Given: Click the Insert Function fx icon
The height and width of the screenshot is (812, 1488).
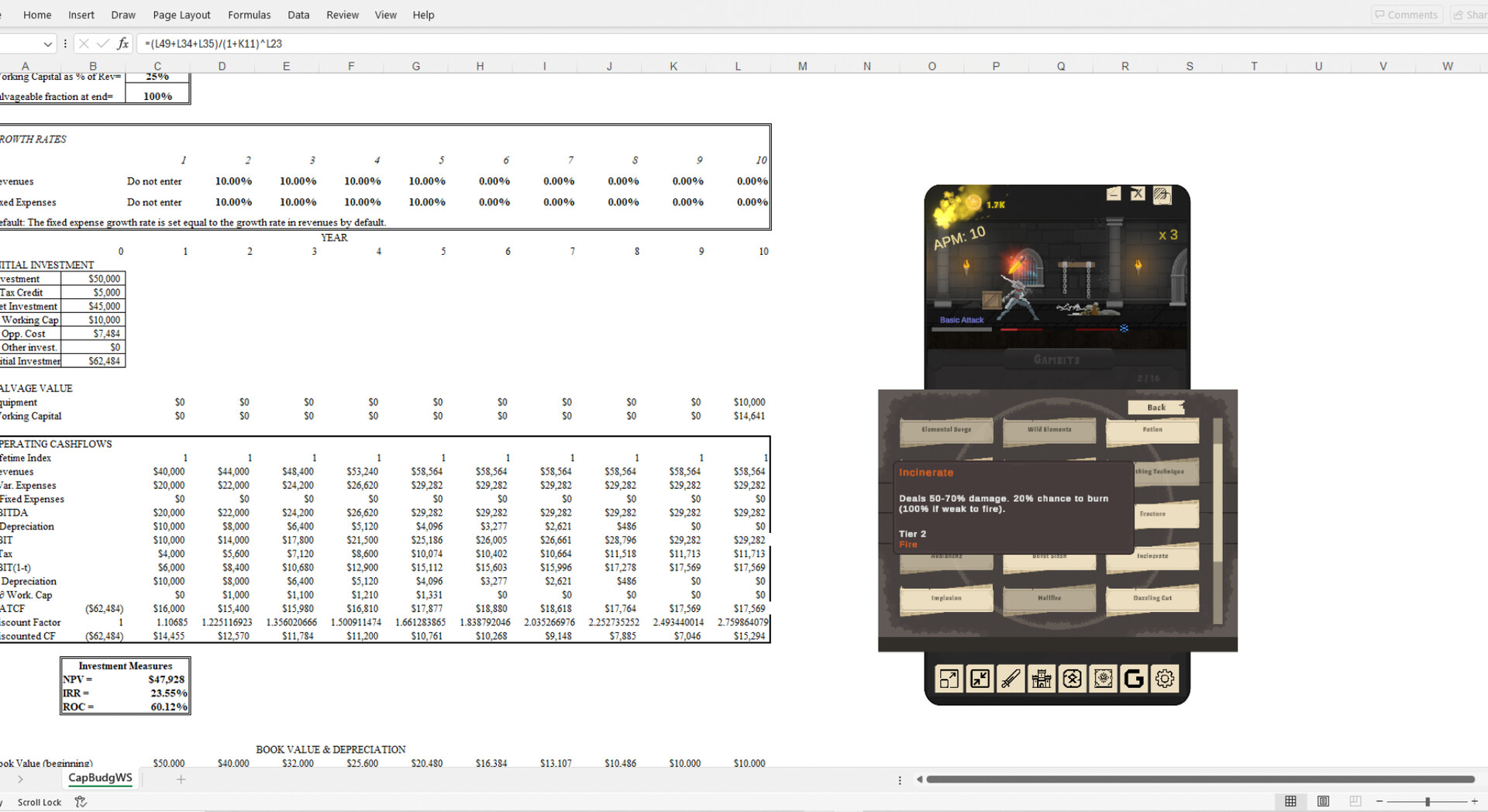Looking at the screenshot, I should point(122,44).
